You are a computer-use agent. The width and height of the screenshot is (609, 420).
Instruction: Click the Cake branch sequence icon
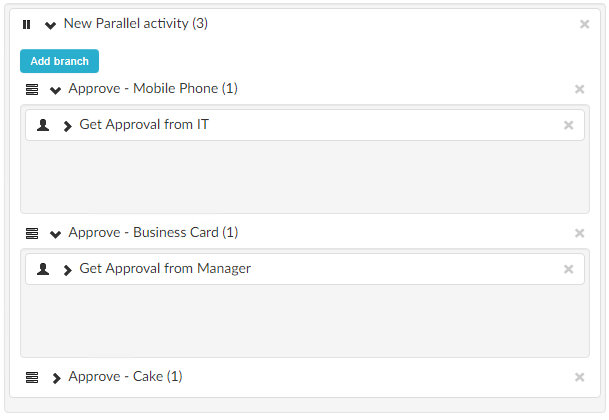(x=32, y=377)
